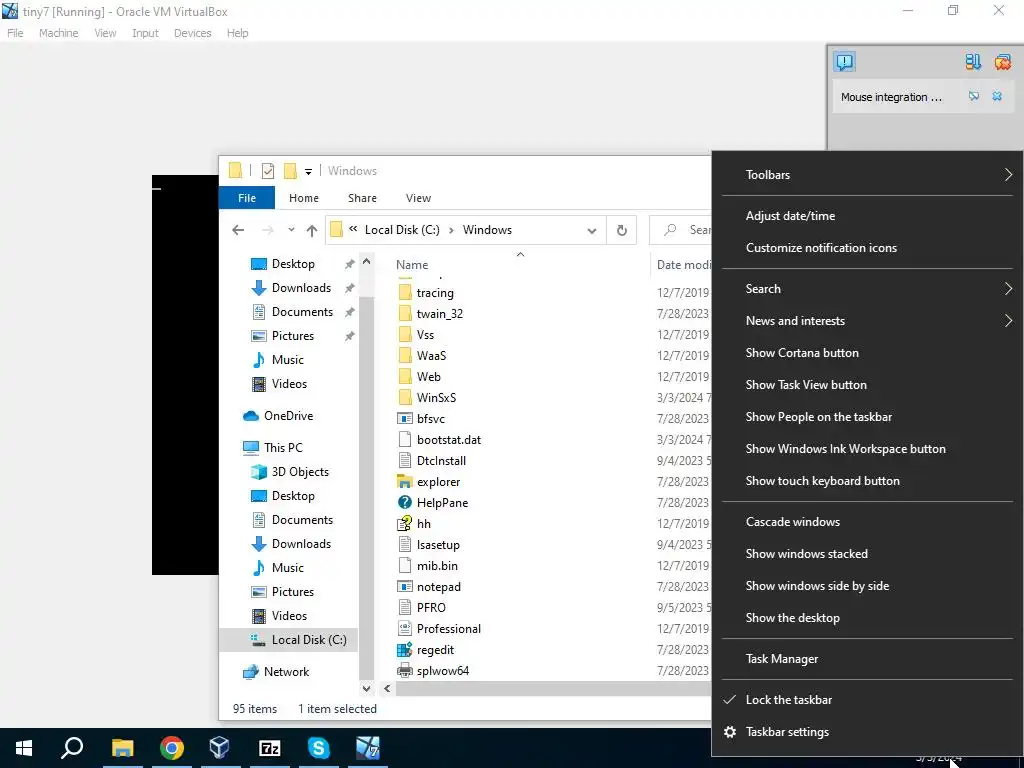Open the VirtualBox Input menu
The image size is (1024, 768).
pyautogui.click(x=145, y=33)
